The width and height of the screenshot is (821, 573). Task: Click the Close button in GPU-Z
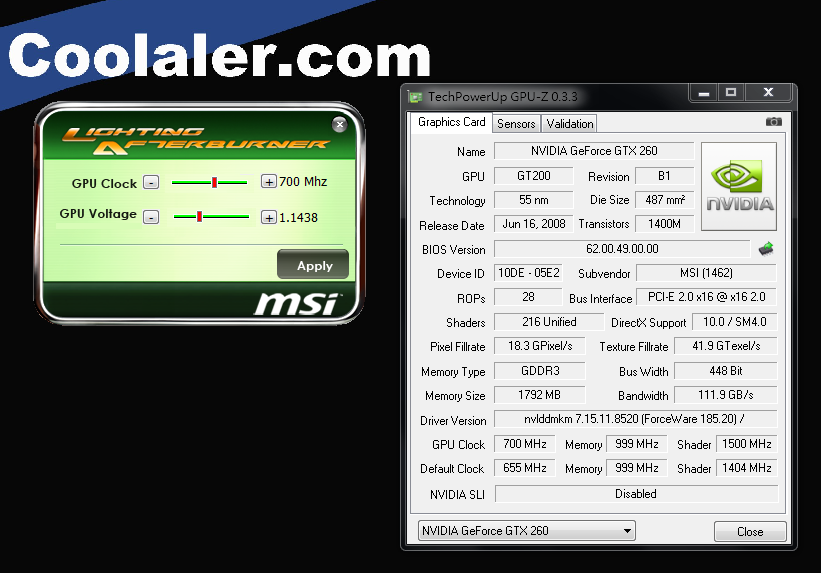click(x=750, y=532)
